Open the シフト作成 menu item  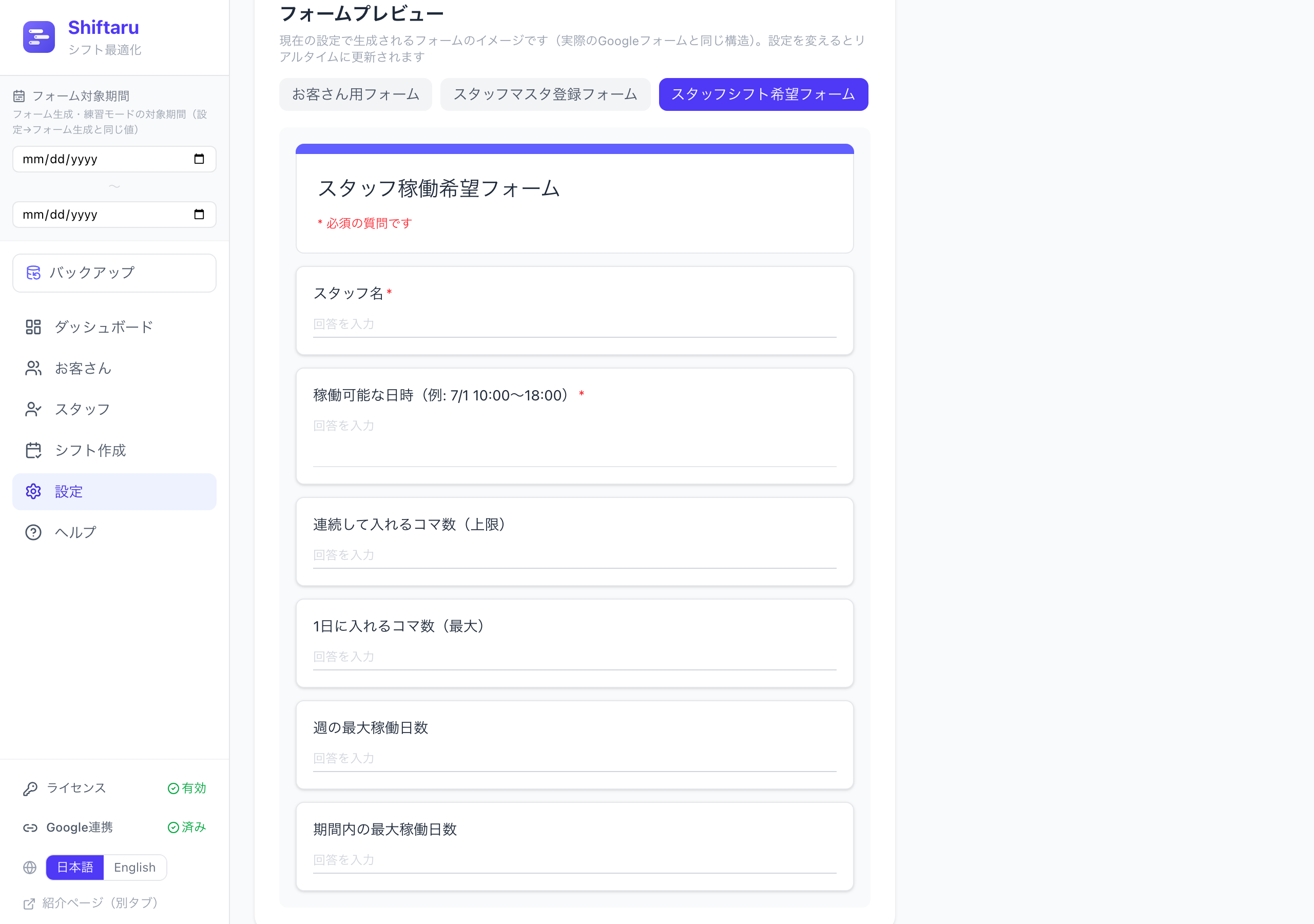(114, 451)
